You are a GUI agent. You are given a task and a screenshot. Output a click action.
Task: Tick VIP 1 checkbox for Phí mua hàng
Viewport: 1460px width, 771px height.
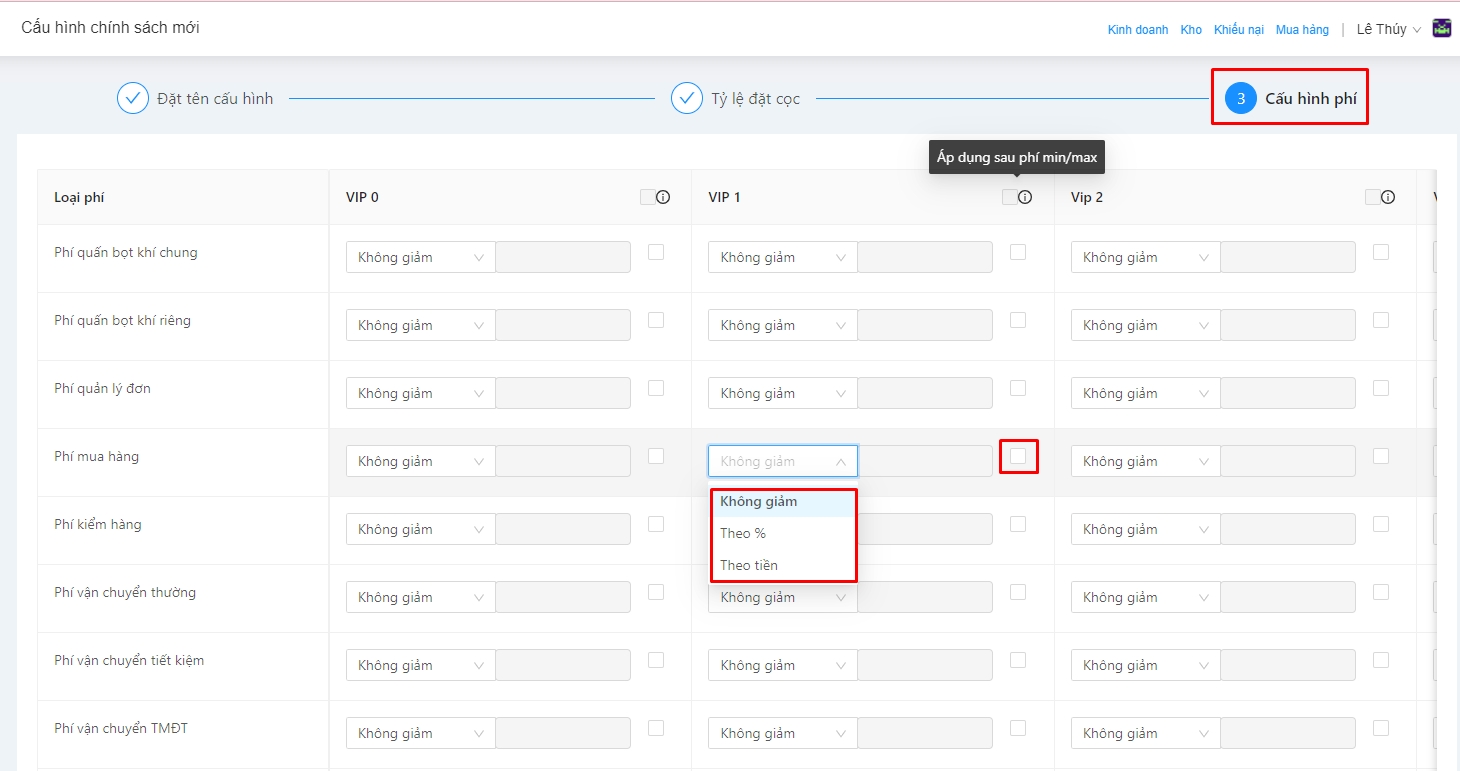tap(1018, 456)
